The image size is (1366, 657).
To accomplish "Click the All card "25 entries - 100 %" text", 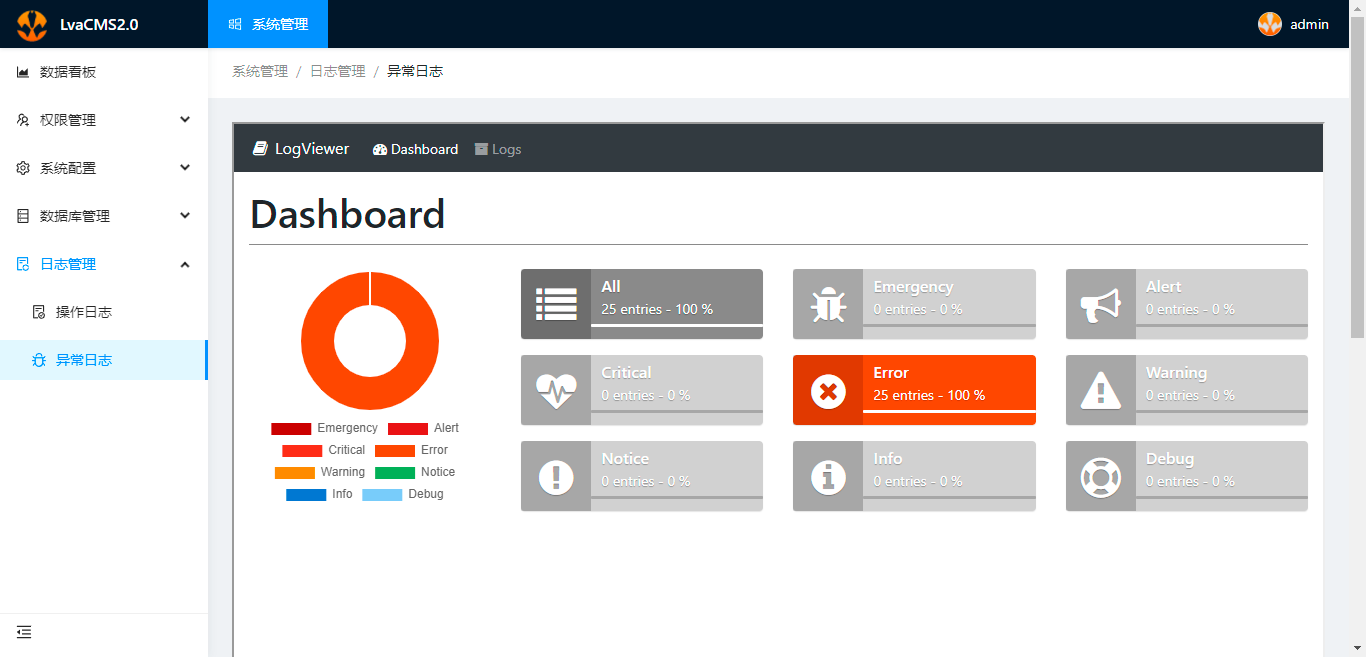I will click(657, 309).
